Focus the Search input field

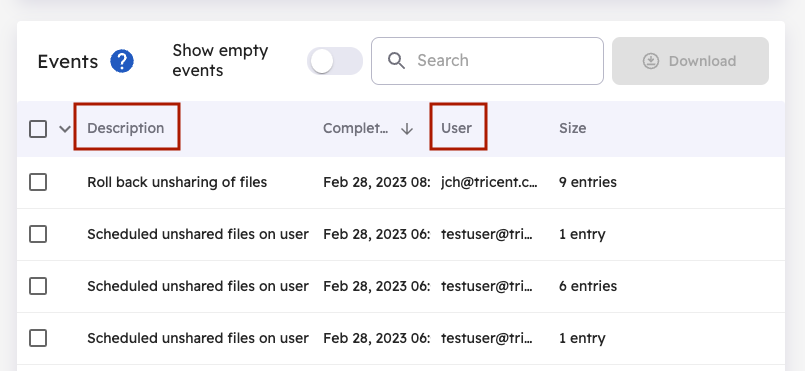(487, 61)
